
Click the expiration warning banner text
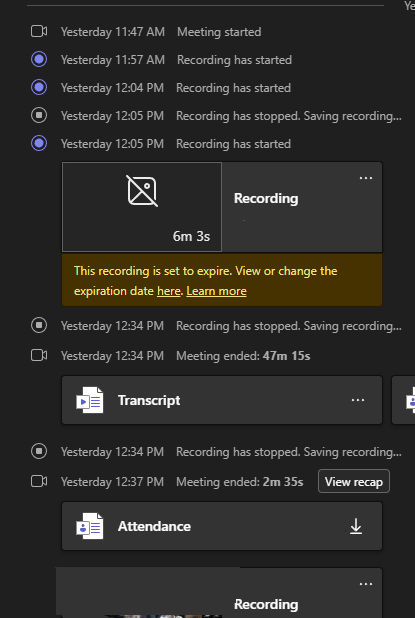click(x=205, y=281)
